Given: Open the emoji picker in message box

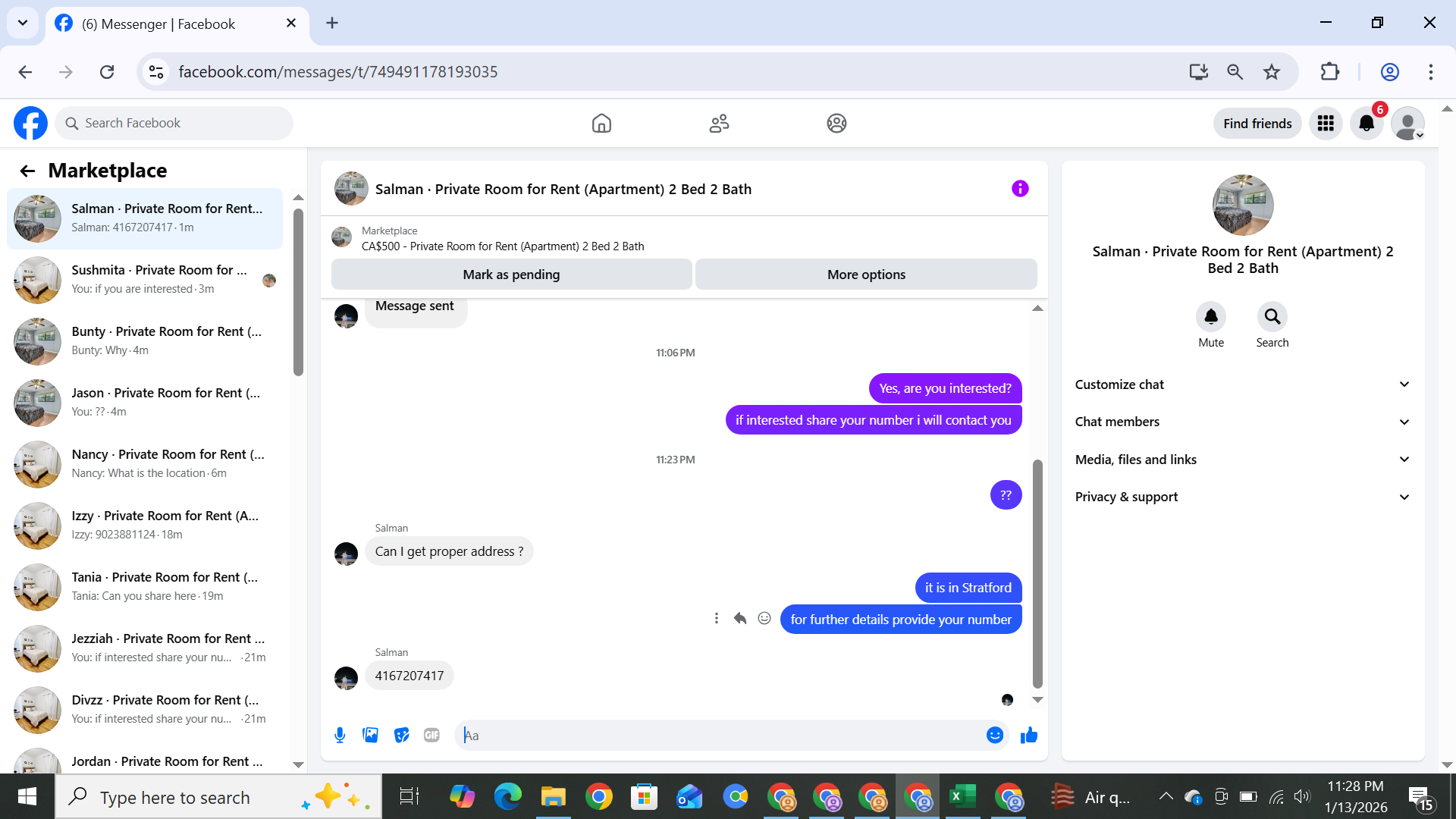Looking at the screenshot, I should click(x=994, y=735).
